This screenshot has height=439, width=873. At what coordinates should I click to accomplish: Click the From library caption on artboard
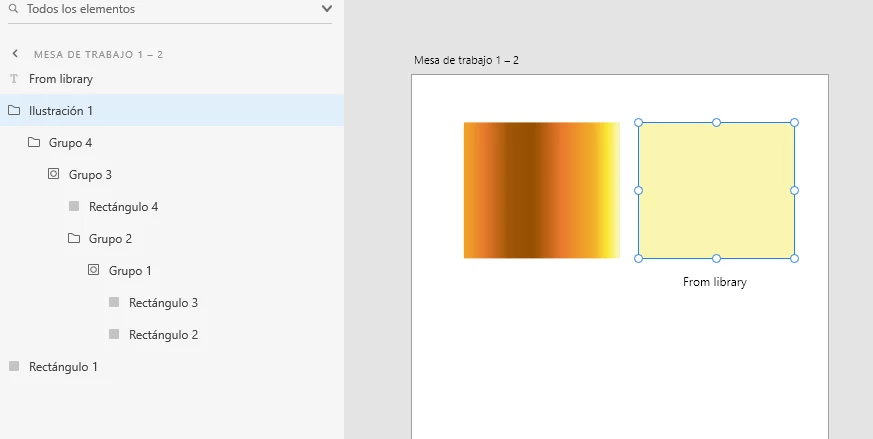coord(714,282)
